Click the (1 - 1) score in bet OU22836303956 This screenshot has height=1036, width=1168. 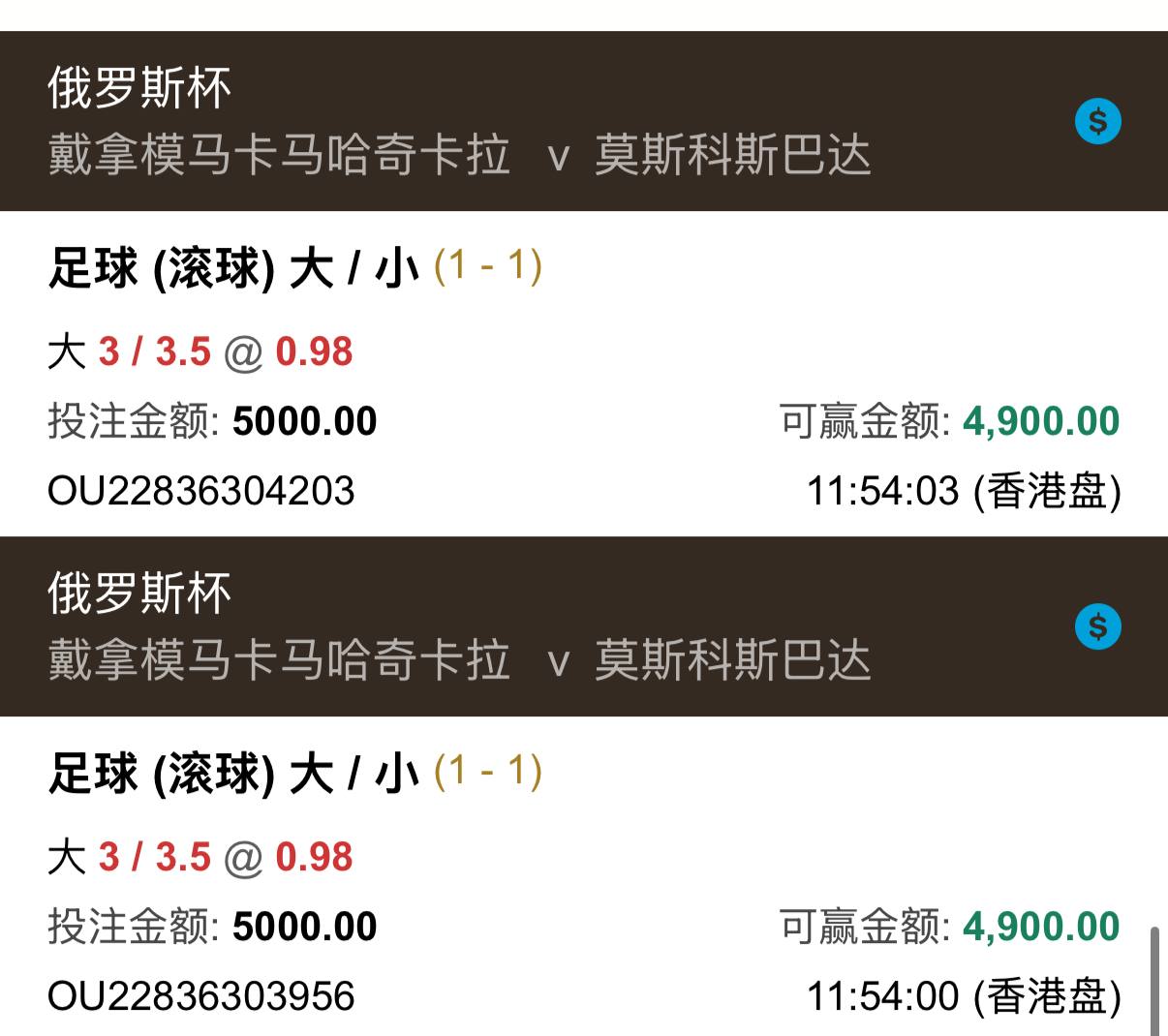(x=487, y=771)
